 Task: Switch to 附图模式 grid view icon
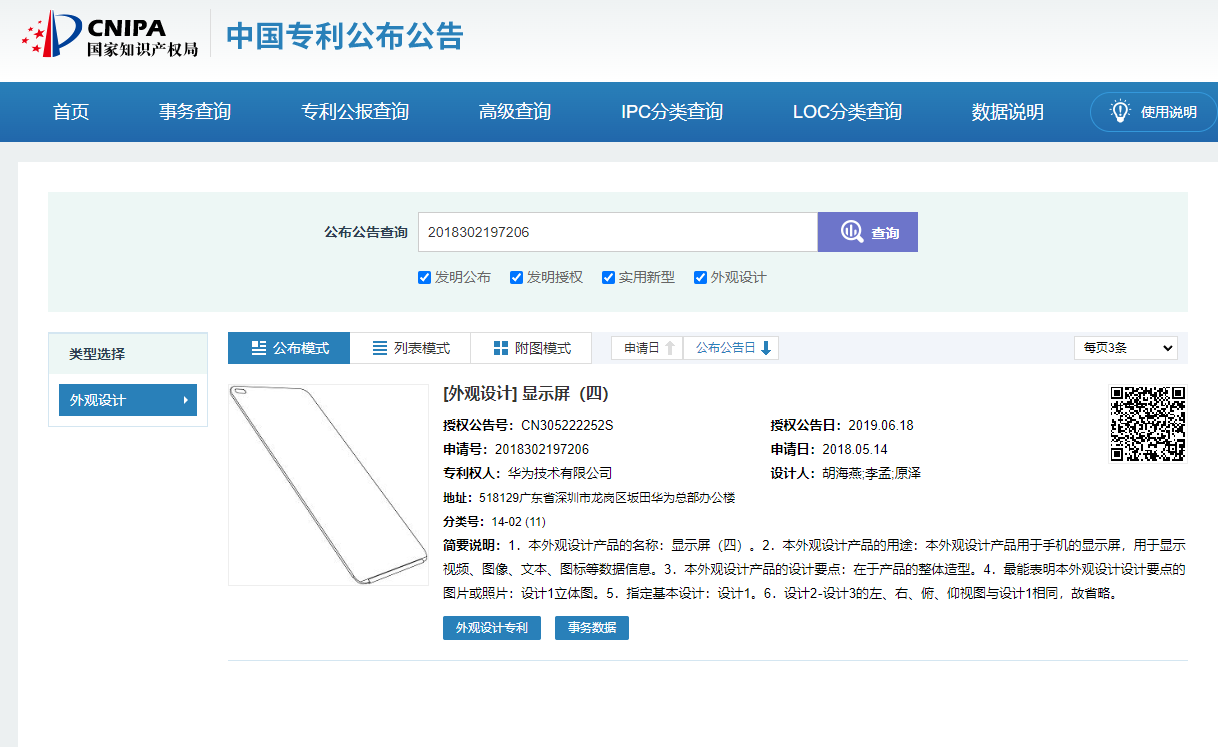tap(501, 348)
